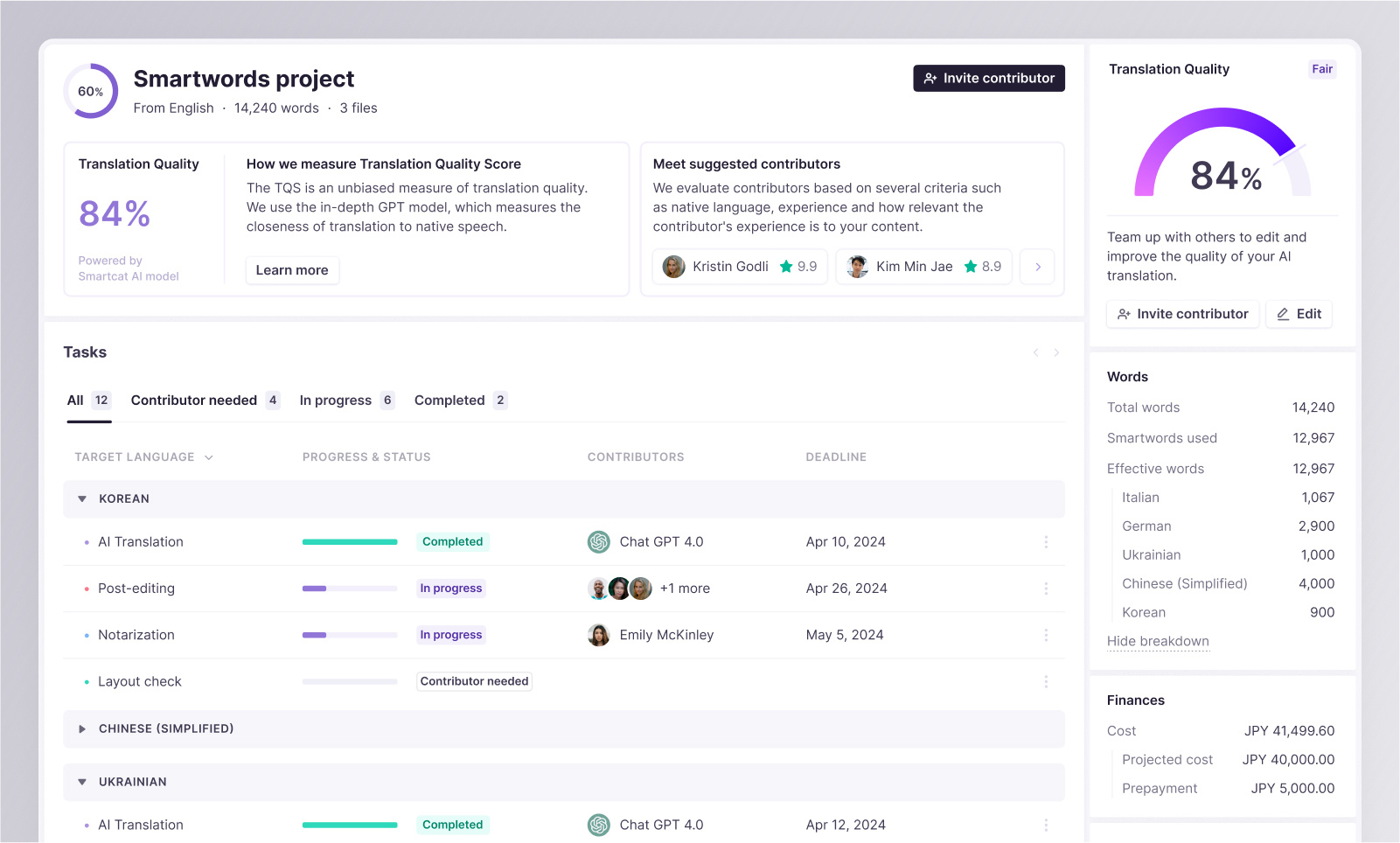This screenshot has width=1400, height=843.
Task: Click the right arrow next to suggested contributors
Action: pyautogui.click(x=1036, y=266)
